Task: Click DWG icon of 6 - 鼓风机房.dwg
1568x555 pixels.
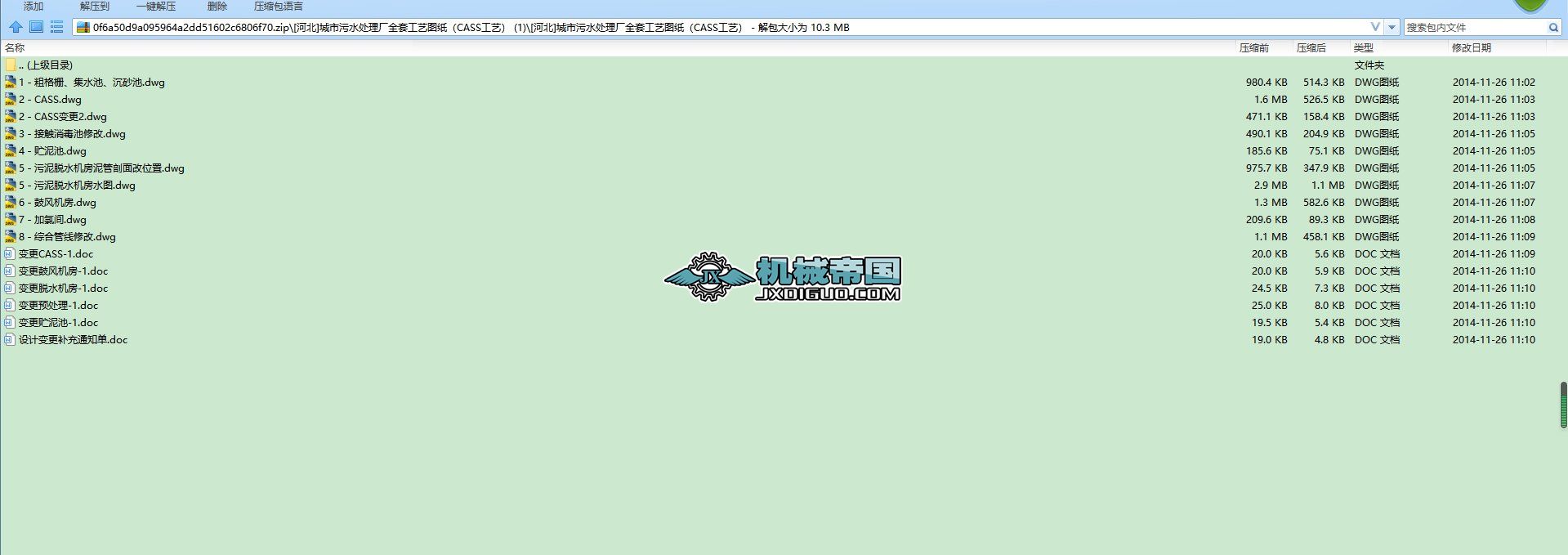Action: tap(10, 202)
